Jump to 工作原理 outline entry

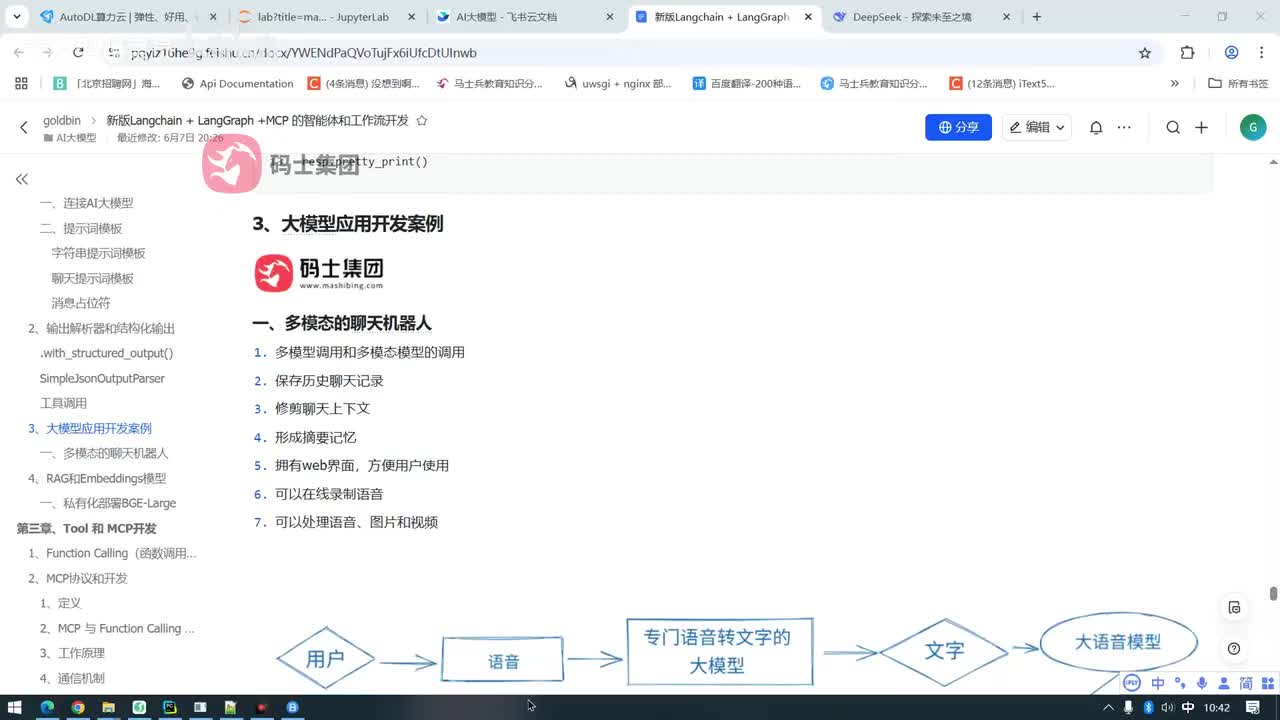(72, 653)
